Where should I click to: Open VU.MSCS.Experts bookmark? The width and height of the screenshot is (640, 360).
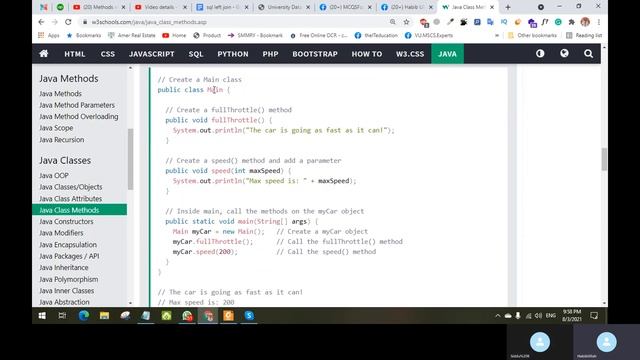(429, 36)
